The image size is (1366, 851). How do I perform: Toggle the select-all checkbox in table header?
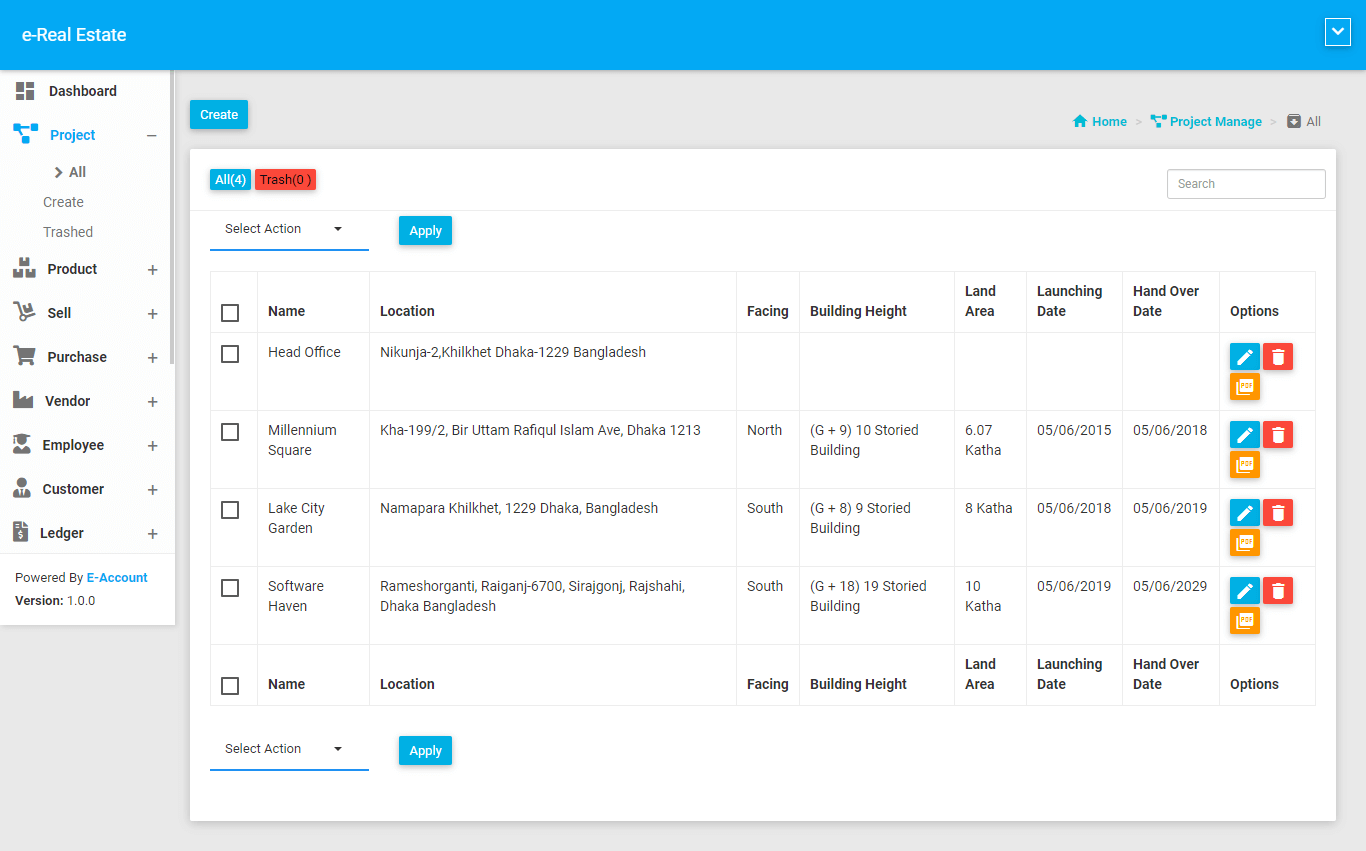230,313
